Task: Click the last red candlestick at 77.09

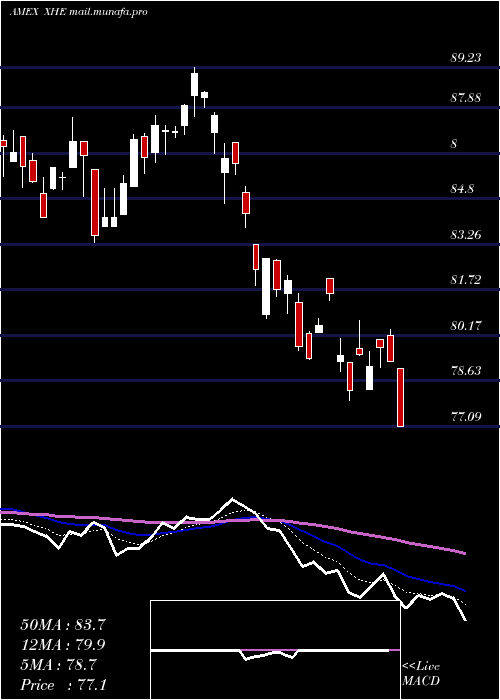Action: (400, 397)
